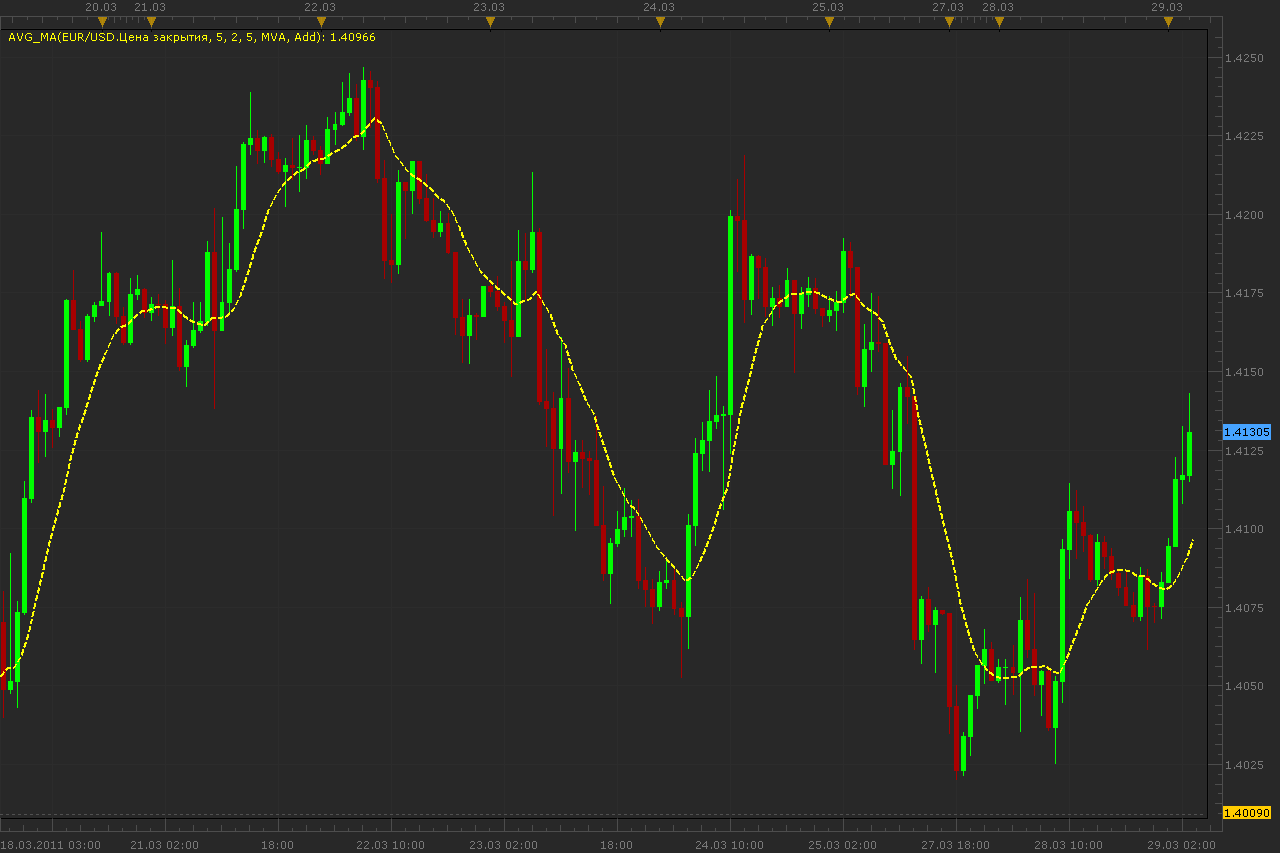Click the orange 1.40090 price tag

tap(1247, 813)
